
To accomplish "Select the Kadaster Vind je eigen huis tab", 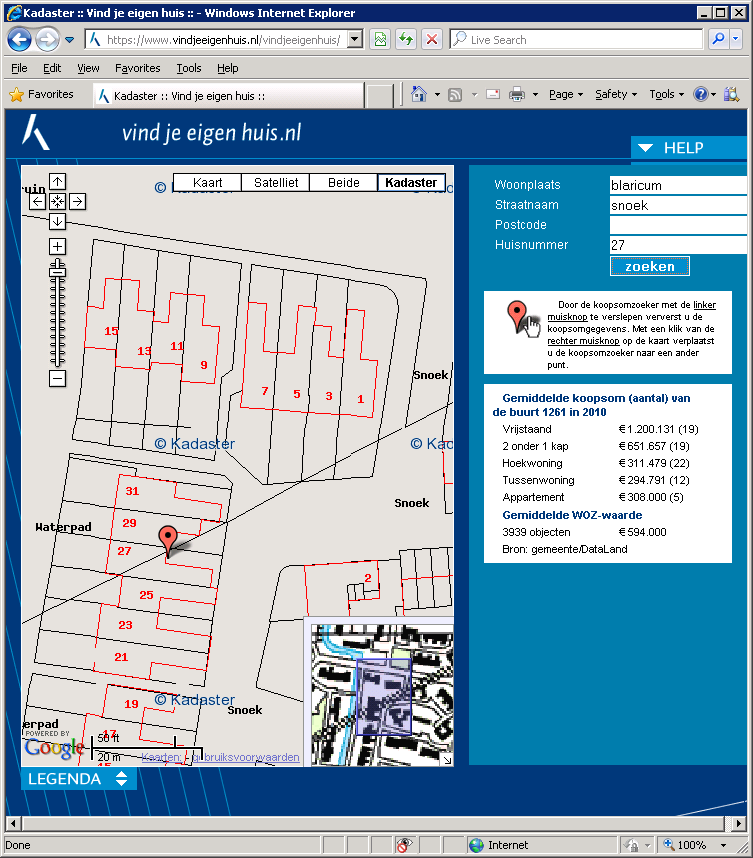I will 229,96.
